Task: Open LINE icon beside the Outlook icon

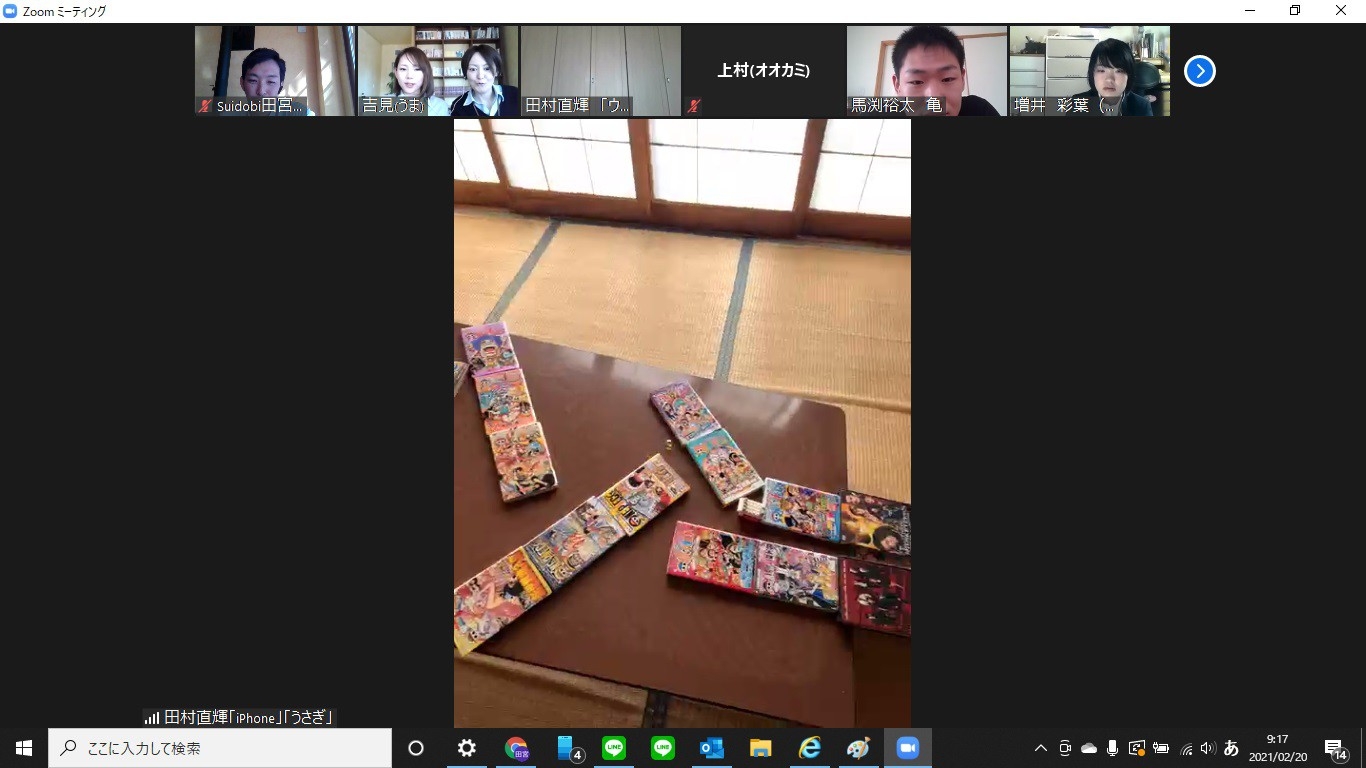Action: 663,748
